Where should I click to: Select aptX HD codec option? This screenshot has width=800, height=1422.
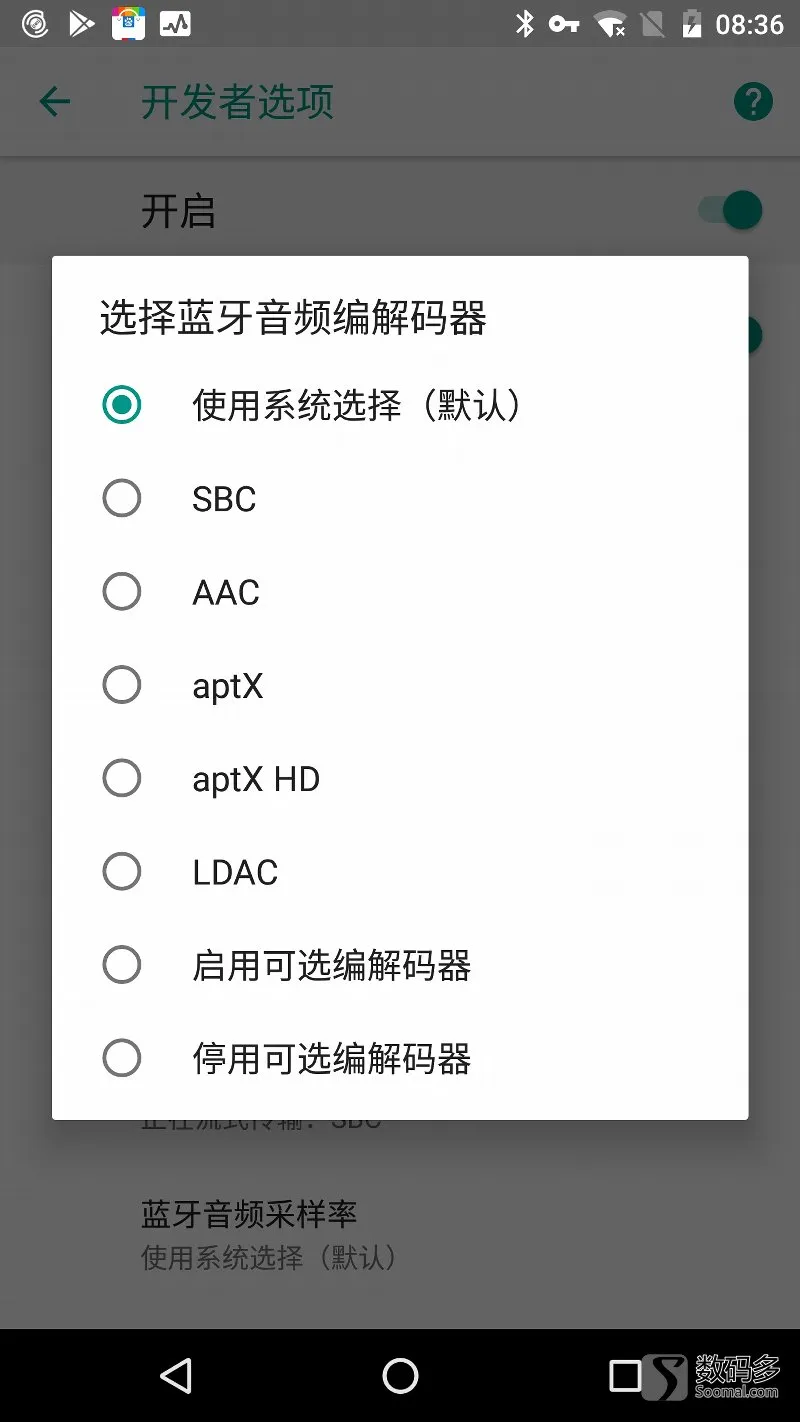(400, 778)
